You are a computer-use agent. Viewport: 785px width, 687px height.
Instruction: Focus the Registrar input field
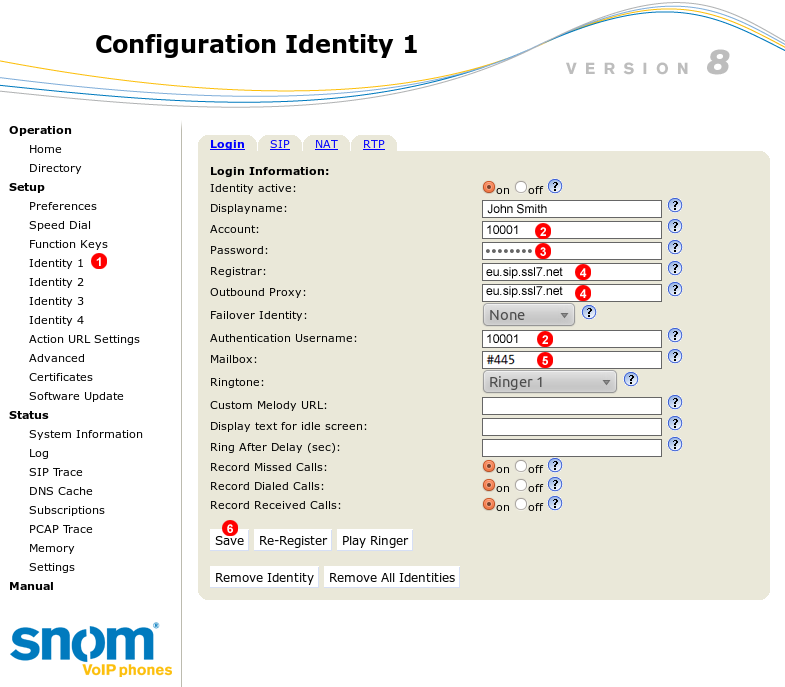(x=572, y=272)
